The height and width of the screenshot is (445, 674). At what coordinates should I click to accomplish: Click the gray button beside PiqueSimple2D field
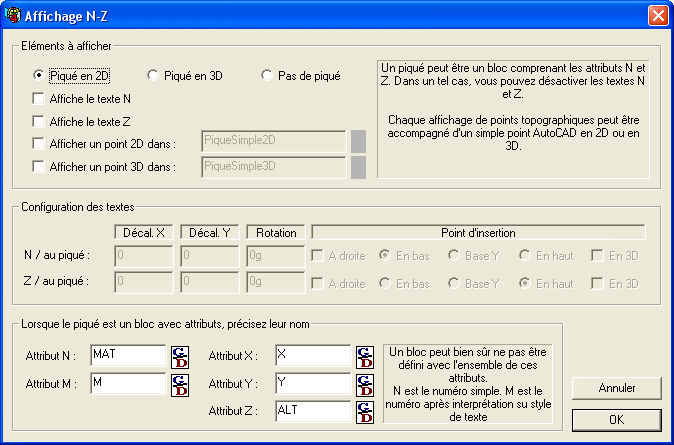point(358,141)
